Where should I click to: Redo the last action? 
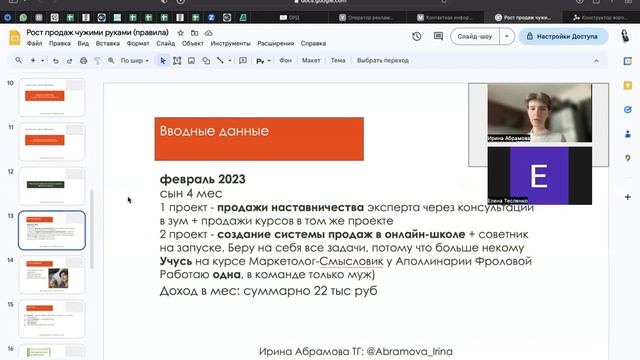click(x=69, y=61)
